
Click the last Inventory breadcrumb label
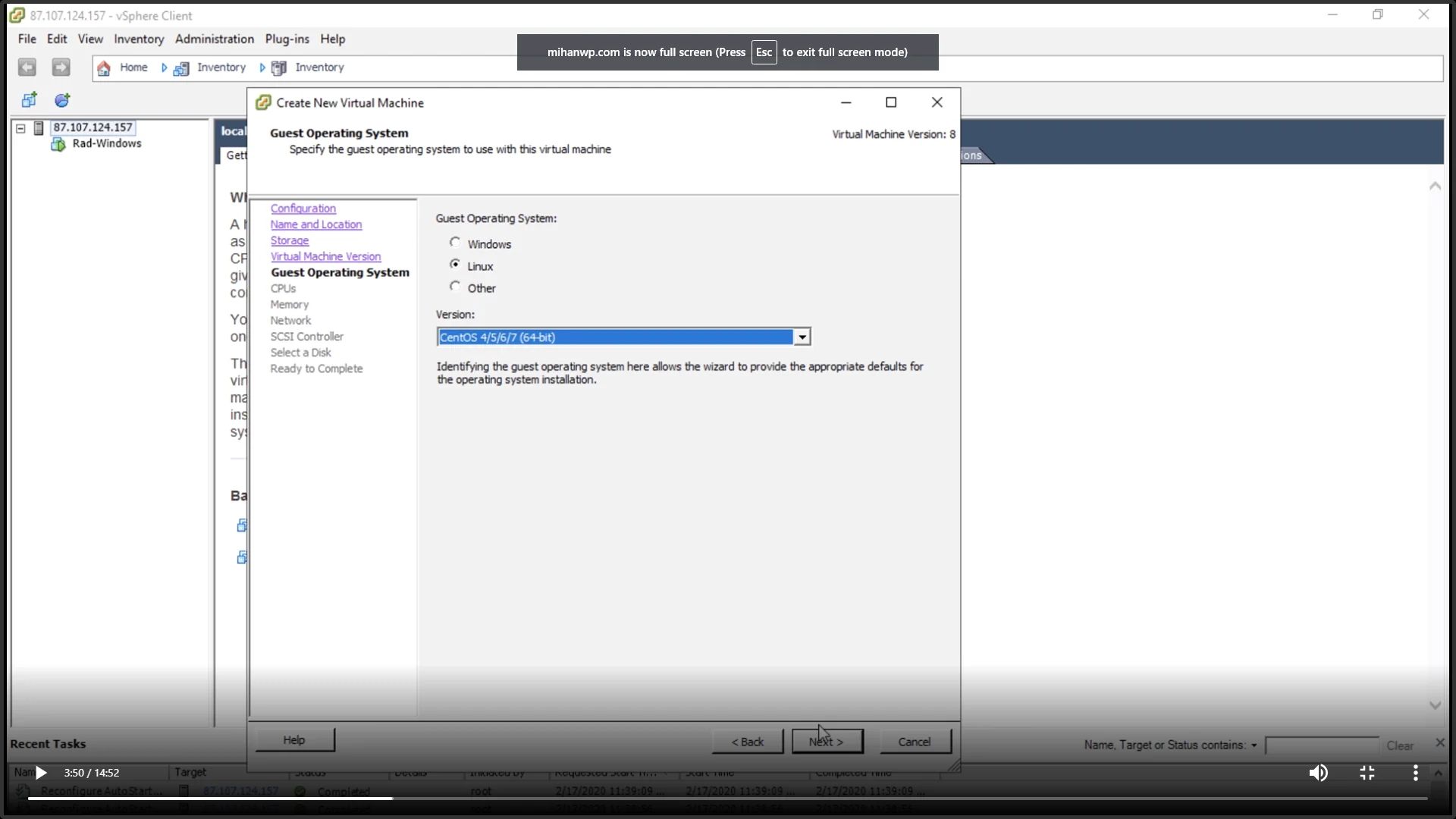click(319, 67)
